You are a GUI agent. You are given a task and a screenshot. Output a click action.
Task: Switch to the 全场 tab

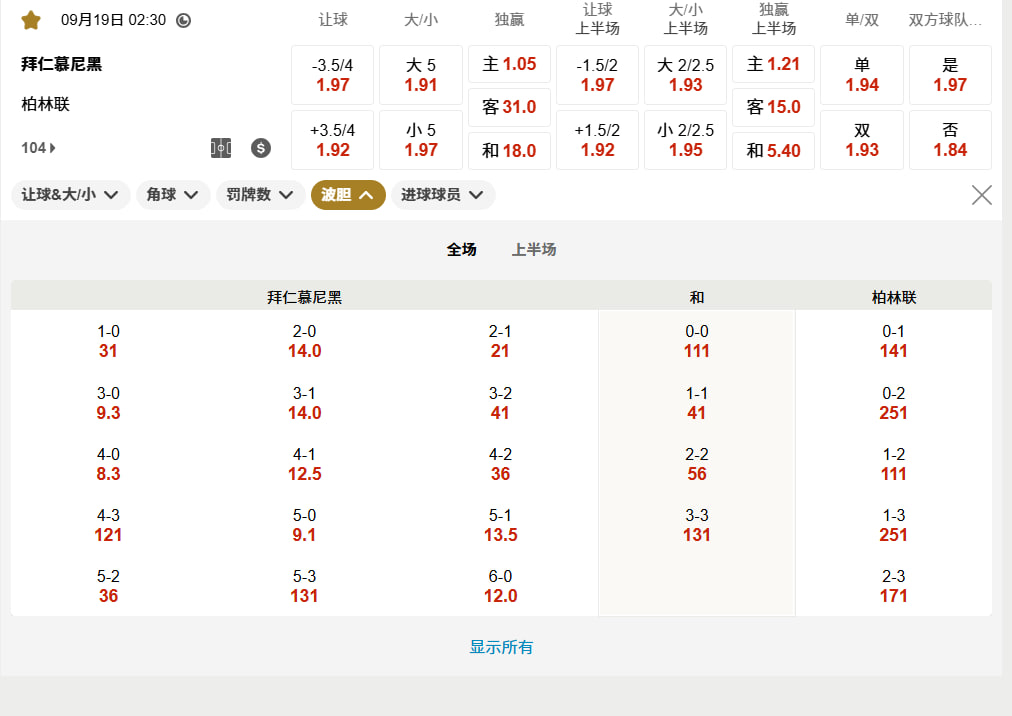461,249
